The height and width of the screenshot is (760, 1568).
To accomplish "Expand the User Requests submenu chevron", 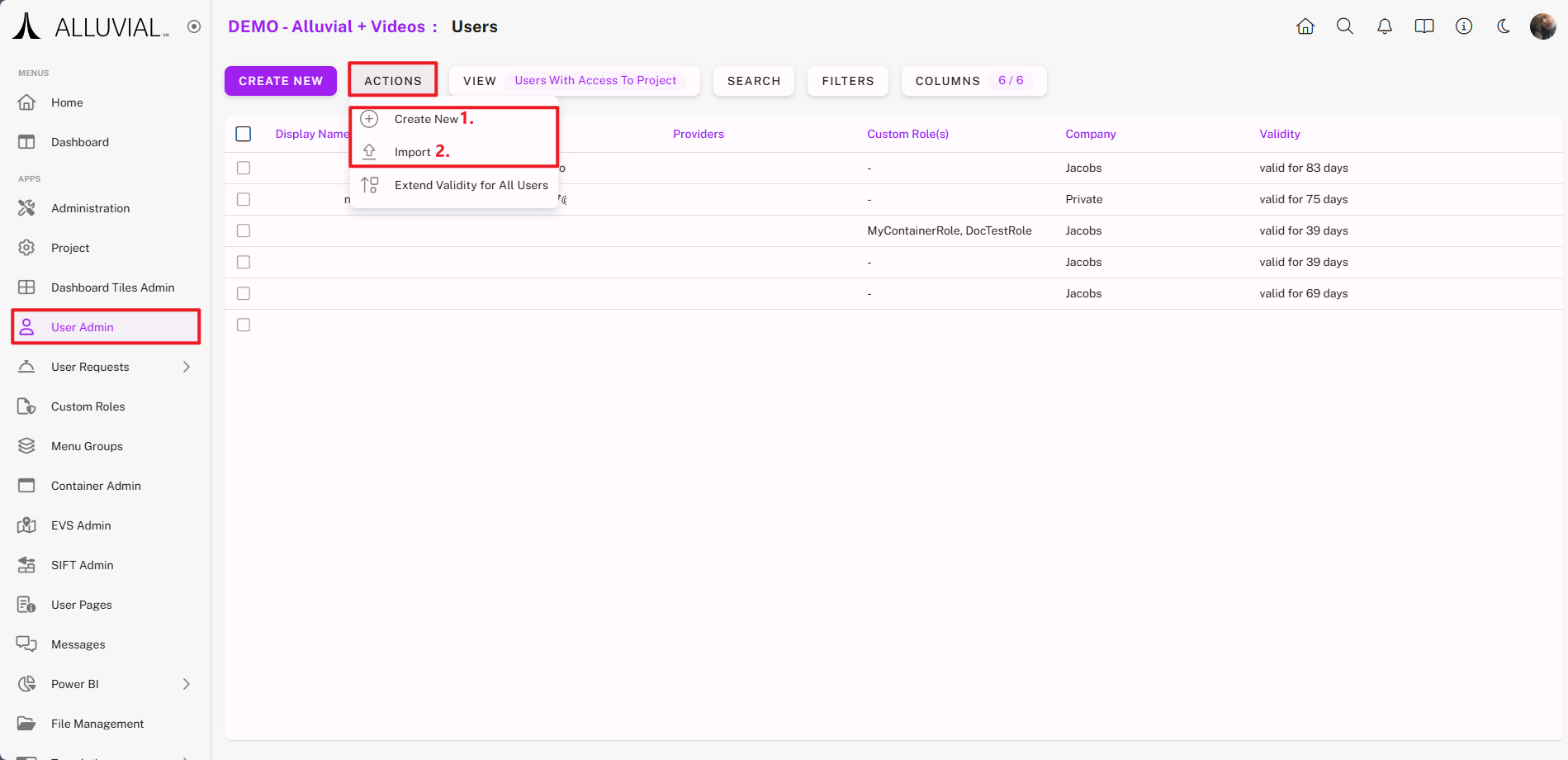I will click(187, 367).
